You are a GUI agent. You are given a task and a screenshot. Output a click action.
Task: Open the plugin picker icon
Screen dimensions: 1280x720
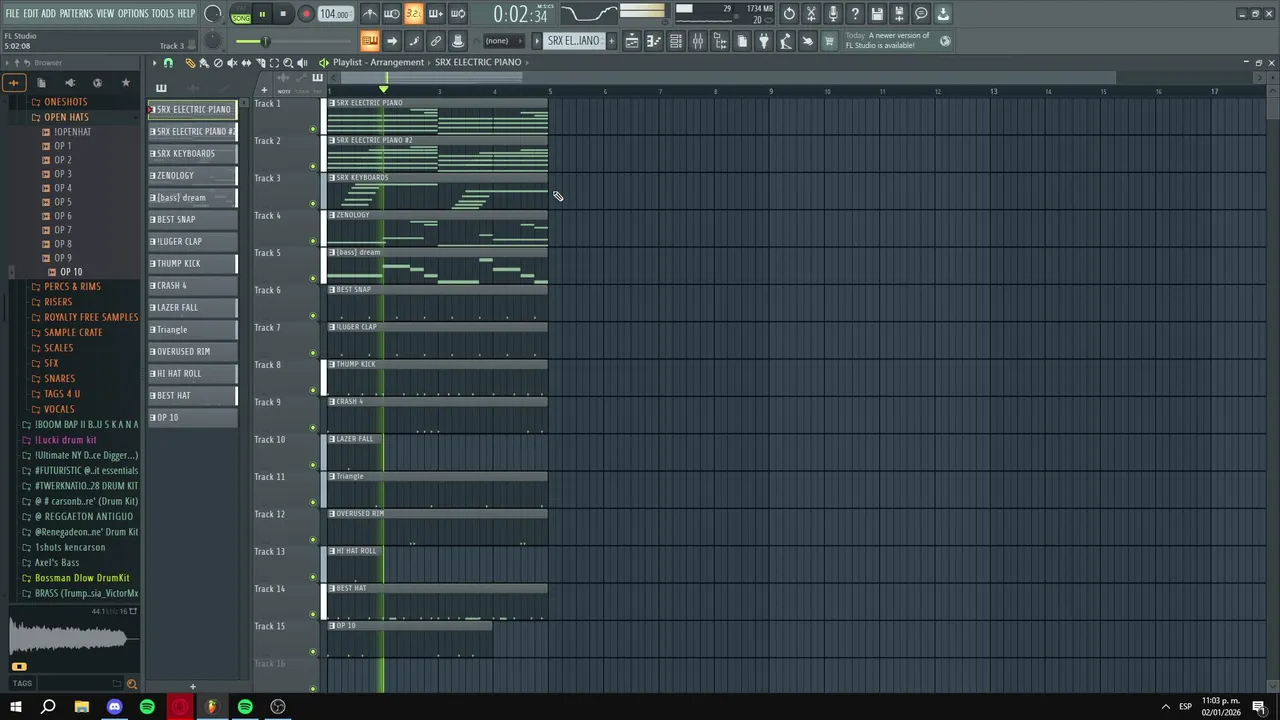click(765, 41)
